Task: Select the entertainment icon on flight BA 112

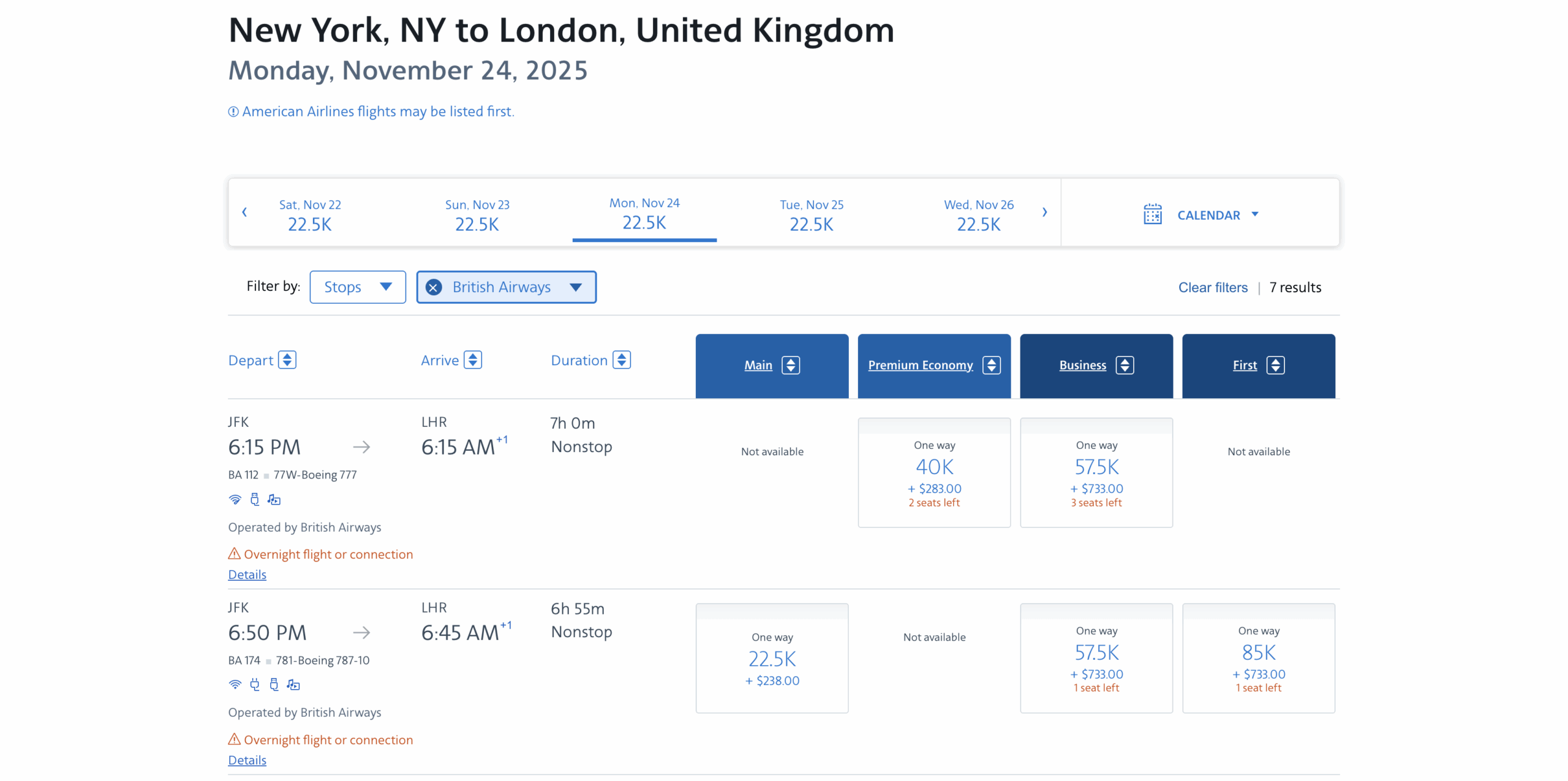Action: [274, 499]
